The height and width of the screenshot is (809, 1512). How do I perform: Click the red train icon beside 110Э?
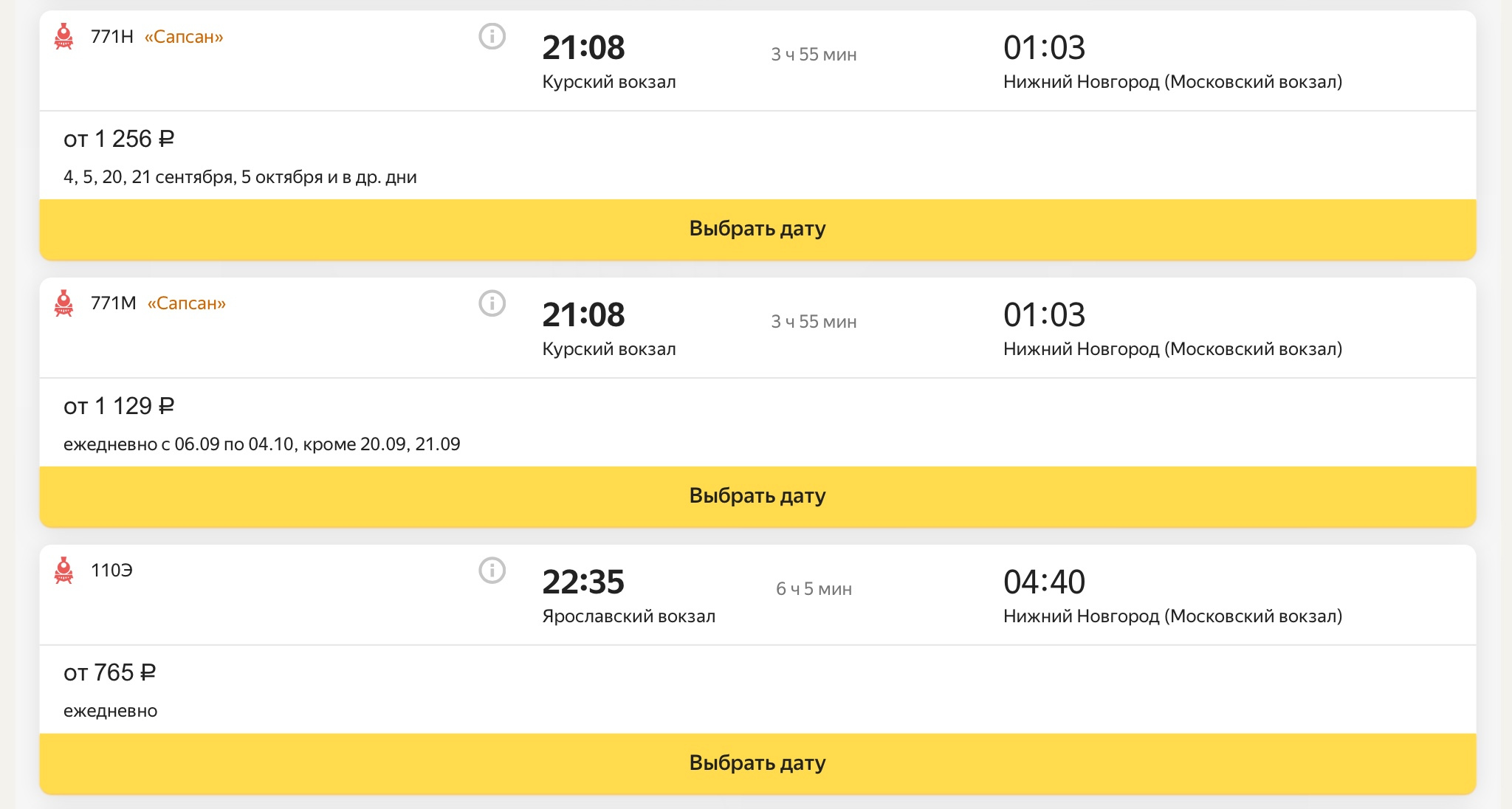(x=64, y=571)
